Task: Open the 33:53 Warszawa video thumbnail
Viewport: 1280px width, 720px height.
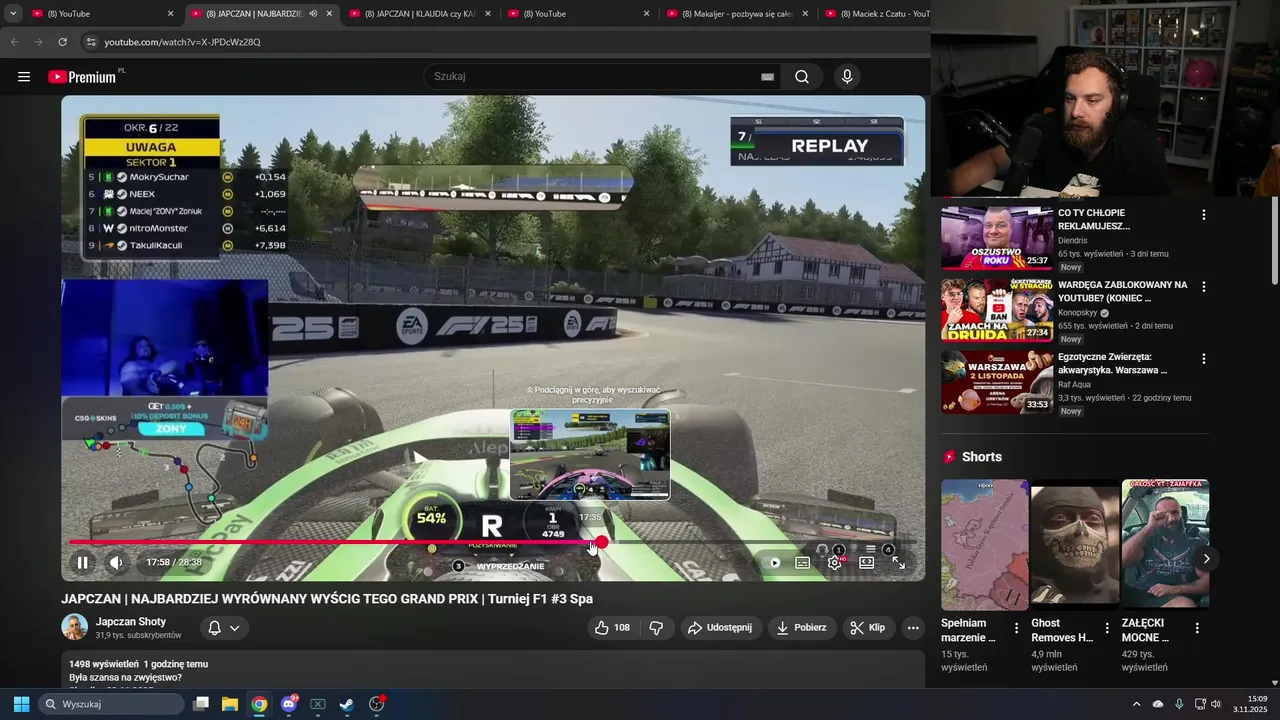Action: [x=997, y=382]
